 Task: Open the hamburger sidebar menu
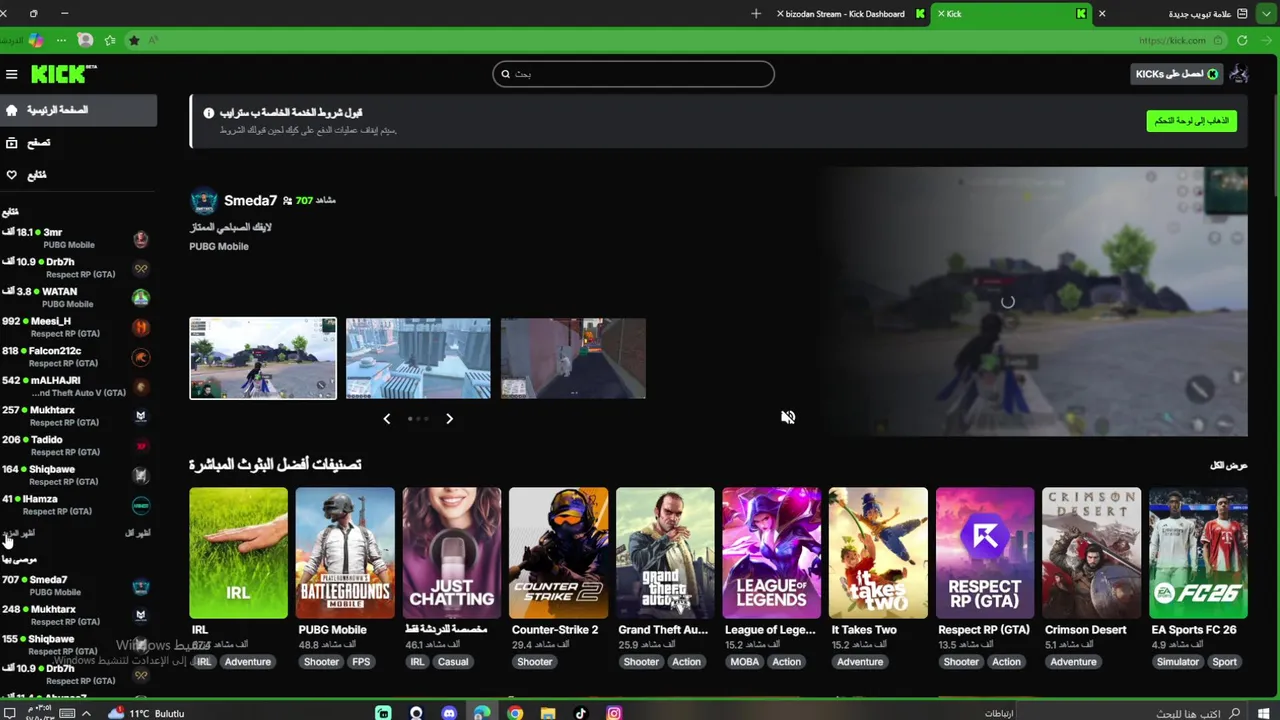coord(11,74)
